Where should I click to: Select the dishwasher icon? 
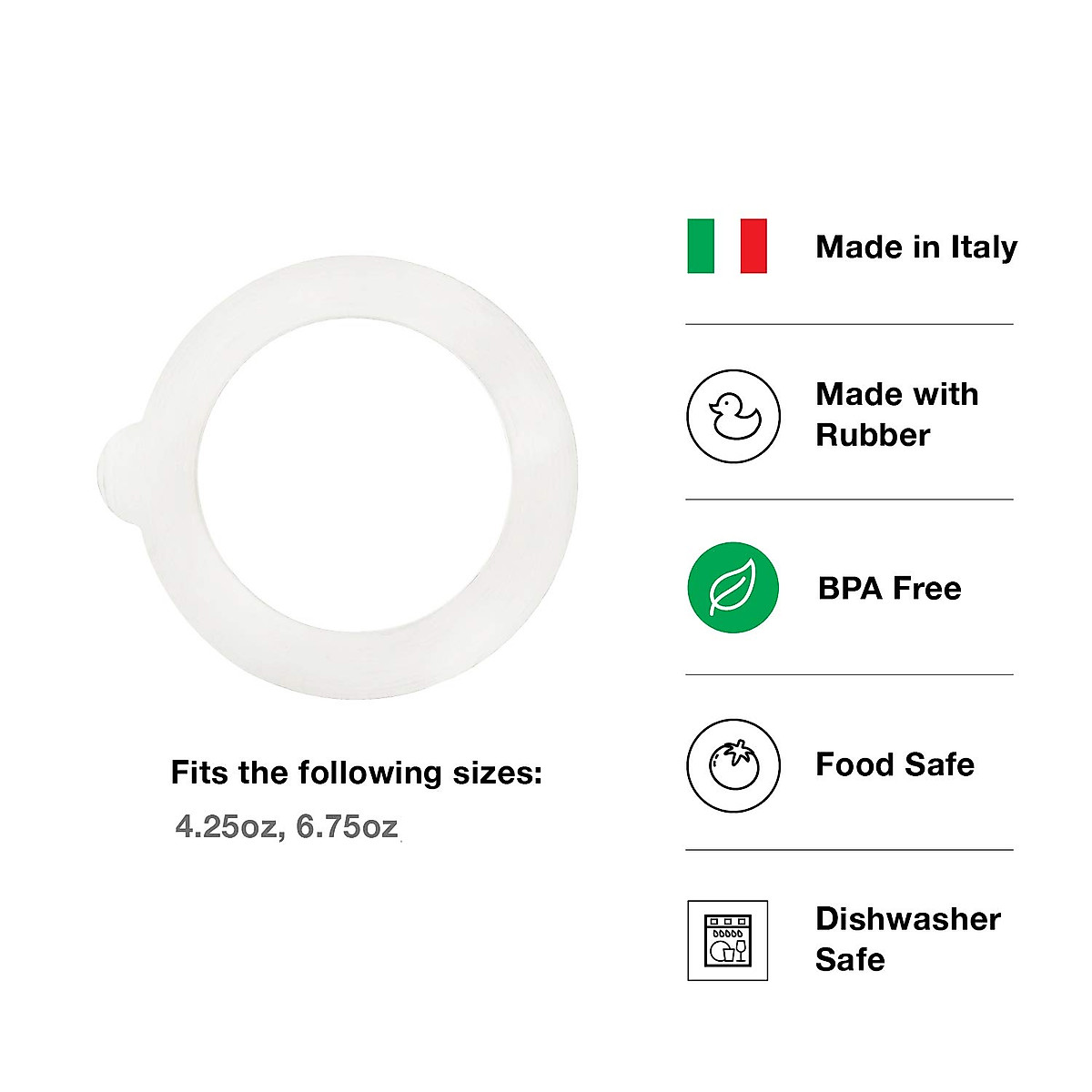727,940
